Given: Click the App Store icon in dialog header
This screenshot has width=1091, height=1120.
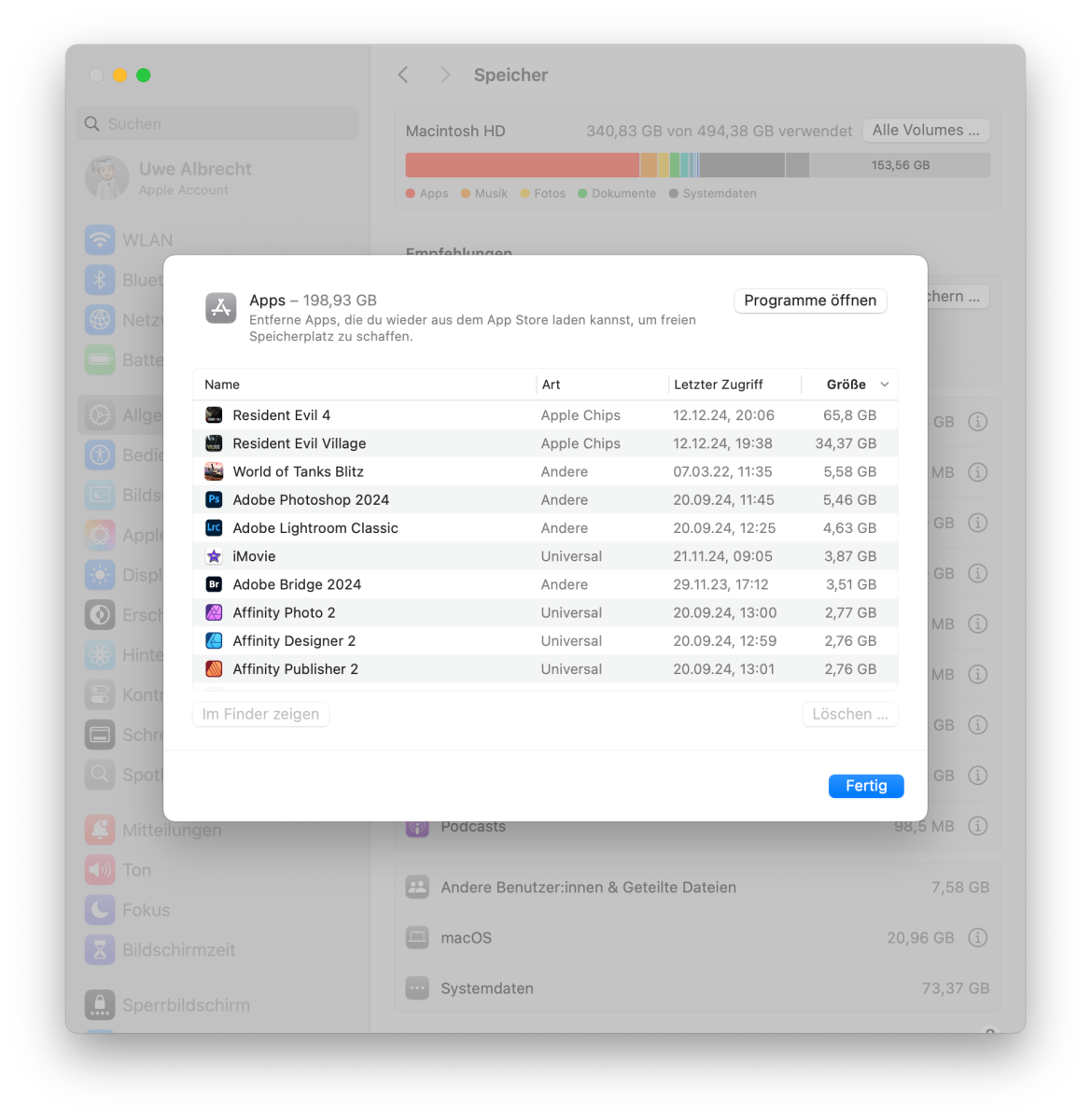Looking at the screenshot, I should (221, 308).
